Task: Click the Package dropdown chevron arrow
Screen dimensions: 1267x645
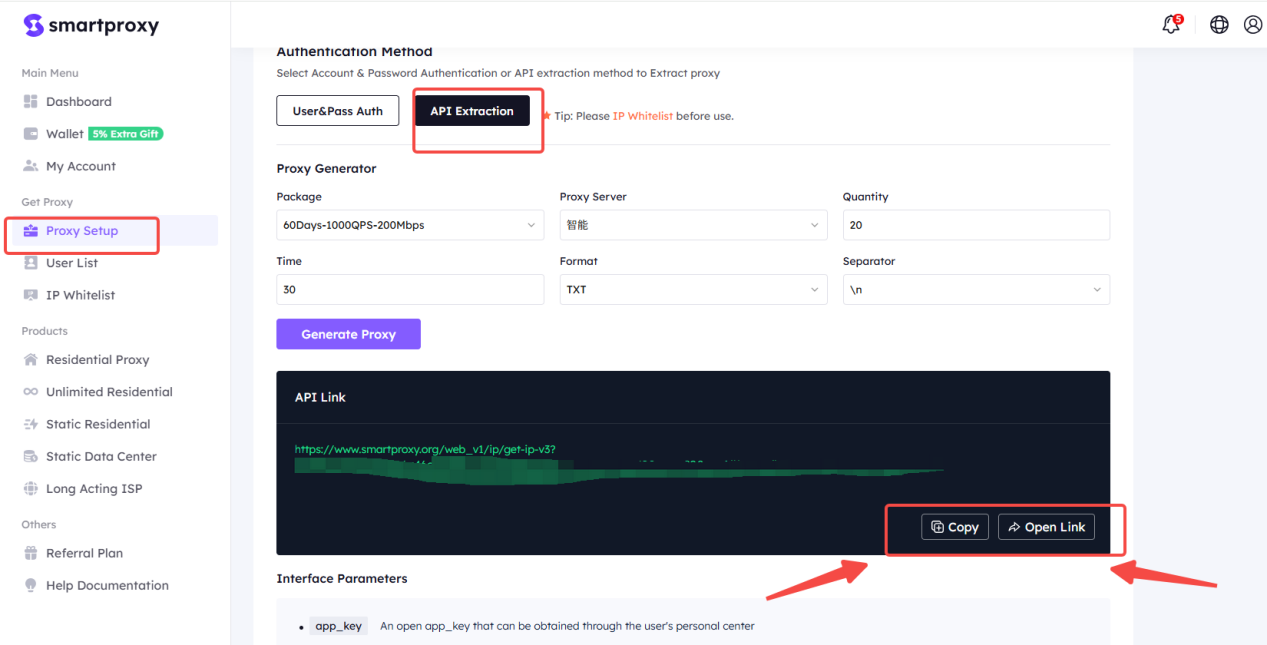Action: (x=530, y=226)
